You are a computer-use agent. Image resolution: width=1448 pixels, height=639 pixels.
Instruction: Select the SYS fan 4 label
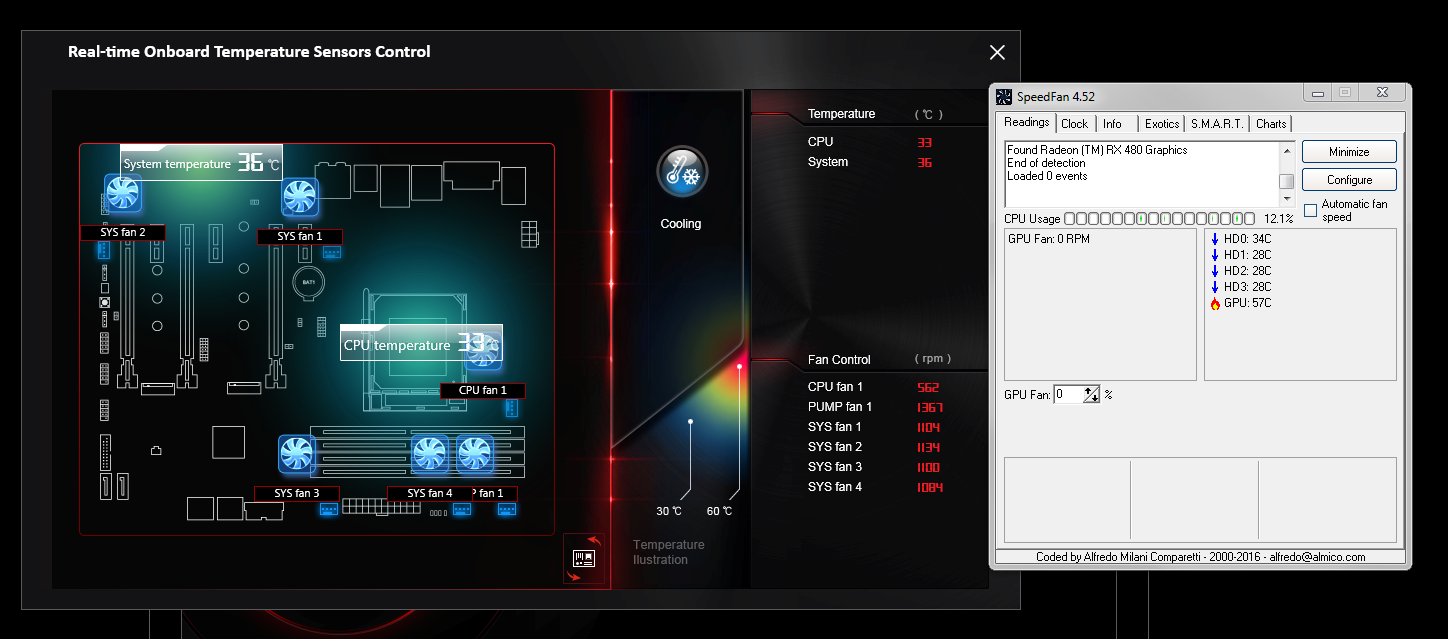(430, 494)
